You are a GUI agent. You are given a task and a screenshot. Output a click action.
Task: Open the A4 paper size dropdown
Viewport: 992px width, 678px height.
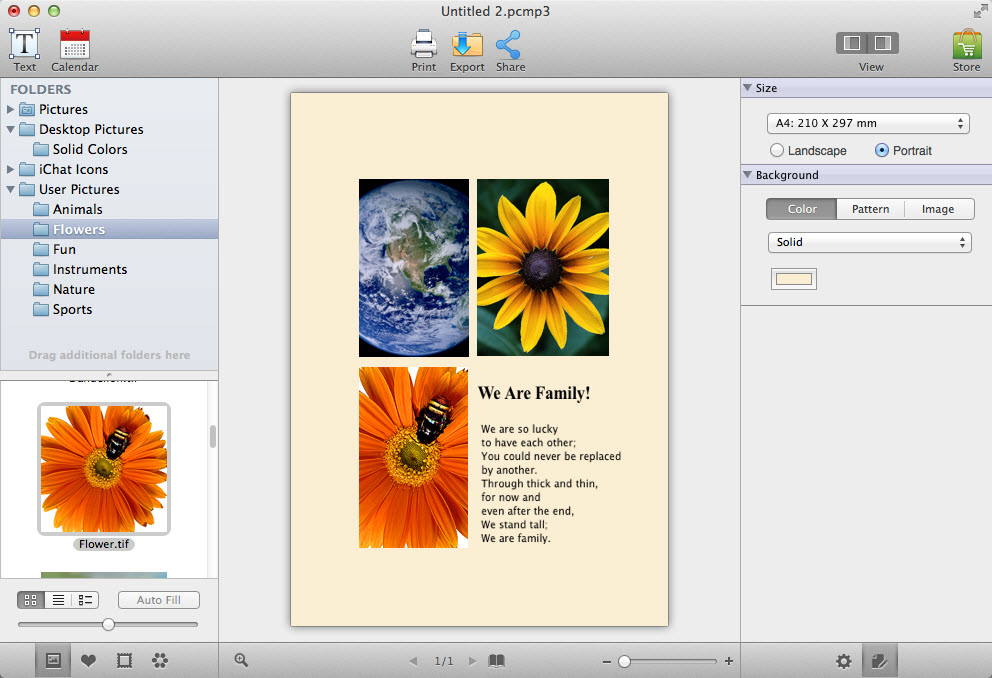868,123
